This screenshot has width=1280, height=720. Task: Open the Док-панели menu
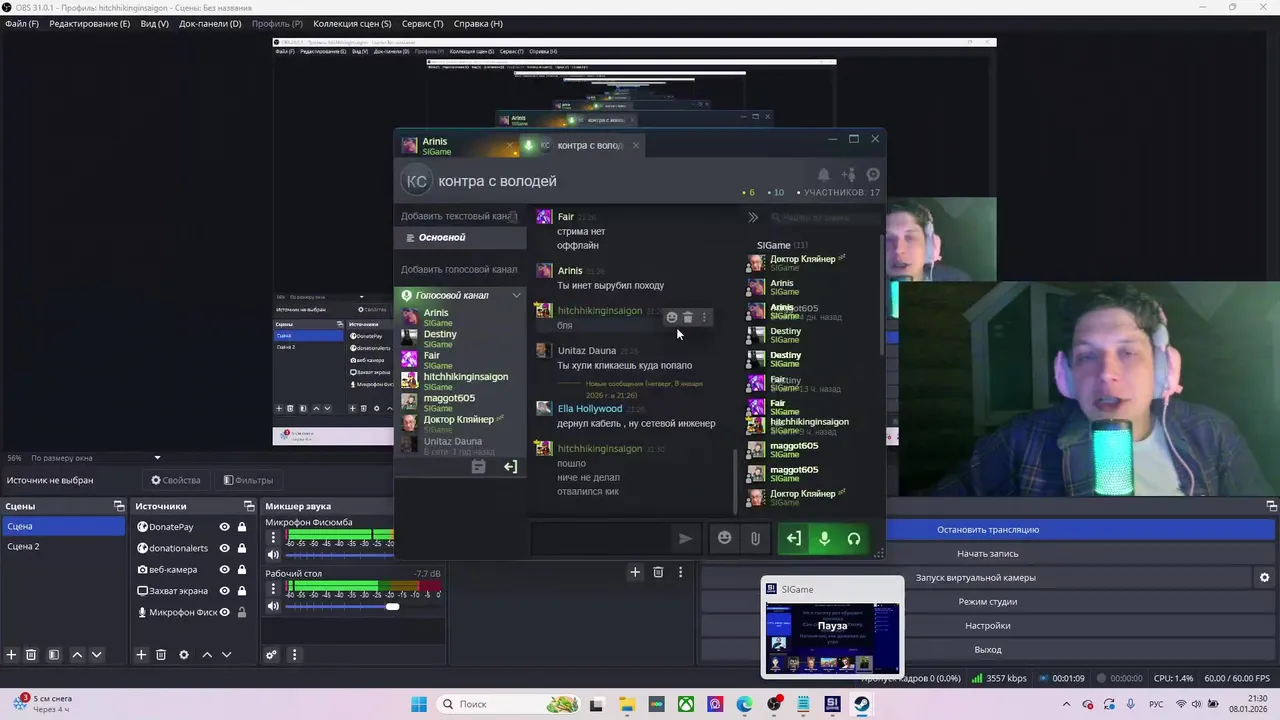click(210, 23)
